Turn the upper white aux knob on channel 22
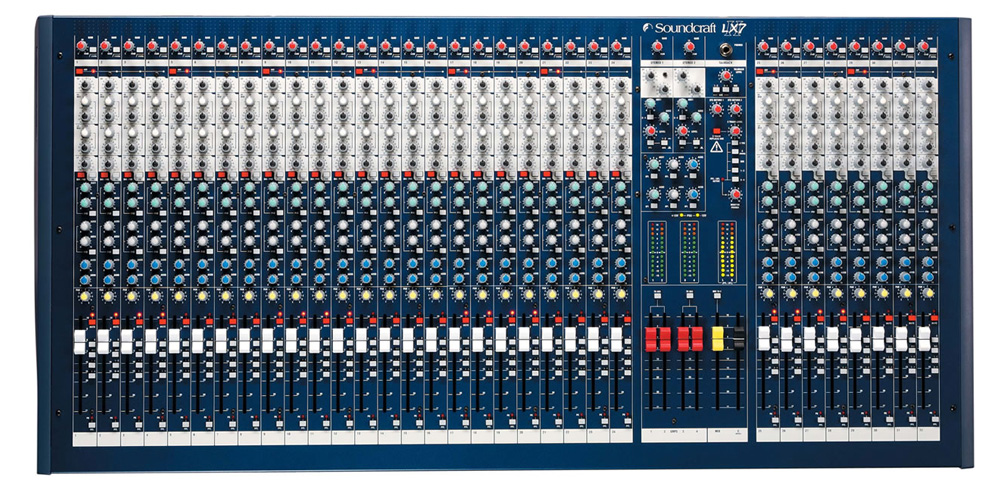The width and height of the screenshot is (1000, 488). (x=575, y=225)
